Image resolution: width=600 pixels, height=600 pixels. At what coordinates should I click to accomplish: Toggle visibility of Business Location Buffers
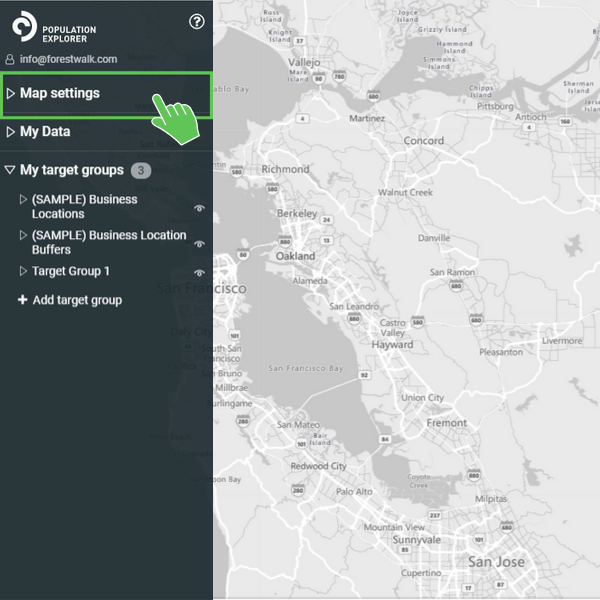coord(199,244)
